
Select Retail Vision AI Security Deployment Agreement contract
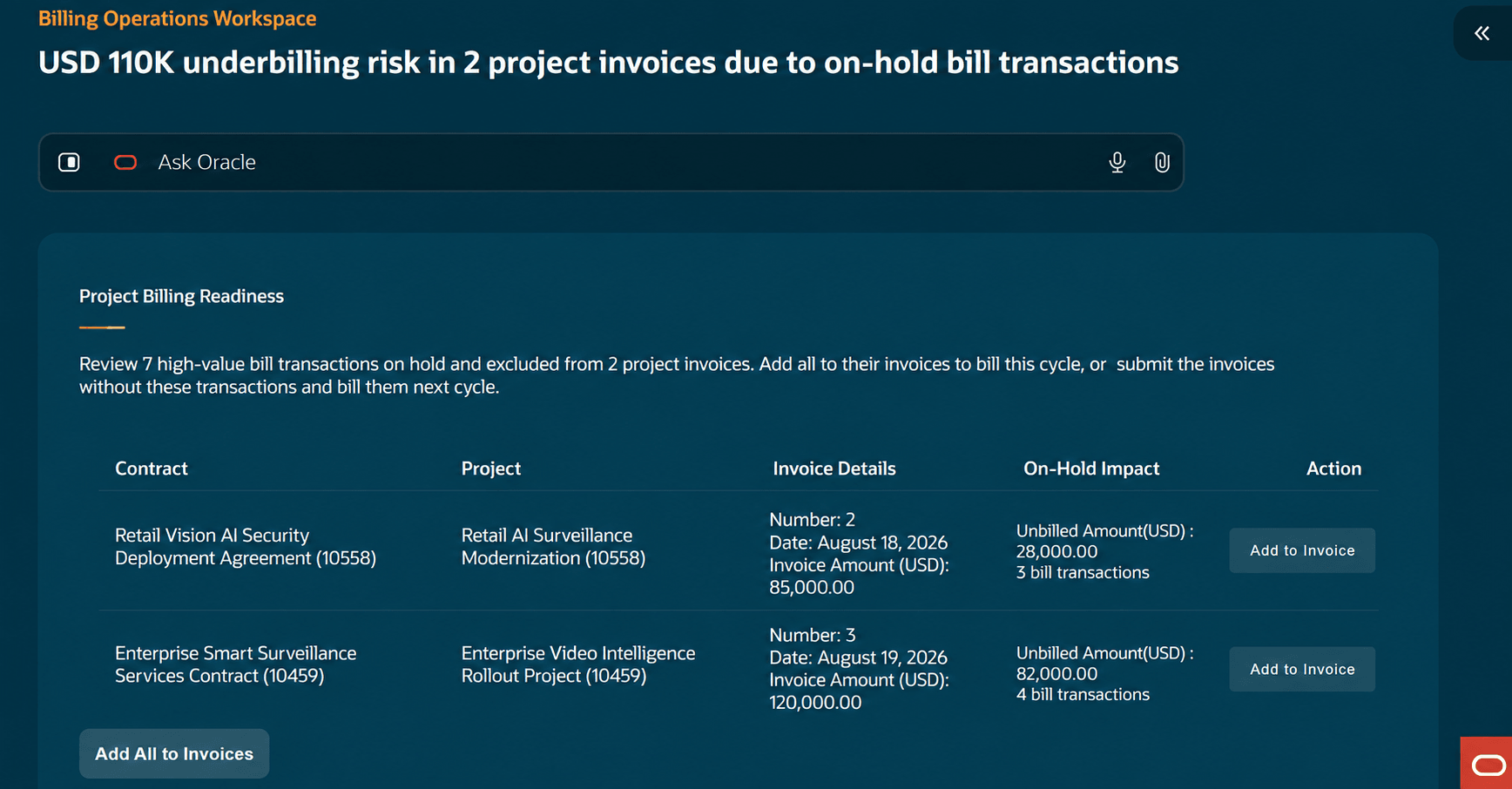tap(246, 547)
